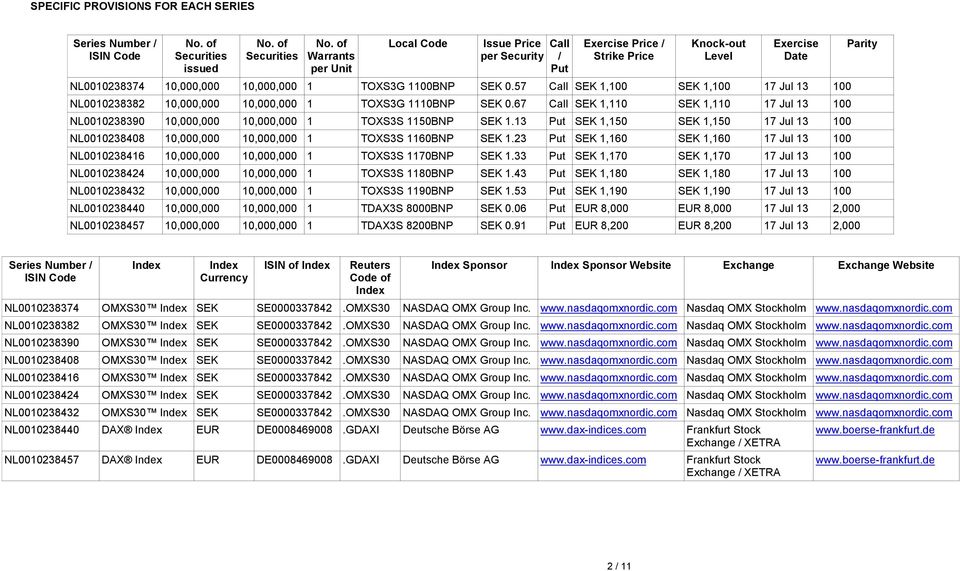
Task: Select local code TOXS3S 1160BNP
Action: click(x=407, y=138)
